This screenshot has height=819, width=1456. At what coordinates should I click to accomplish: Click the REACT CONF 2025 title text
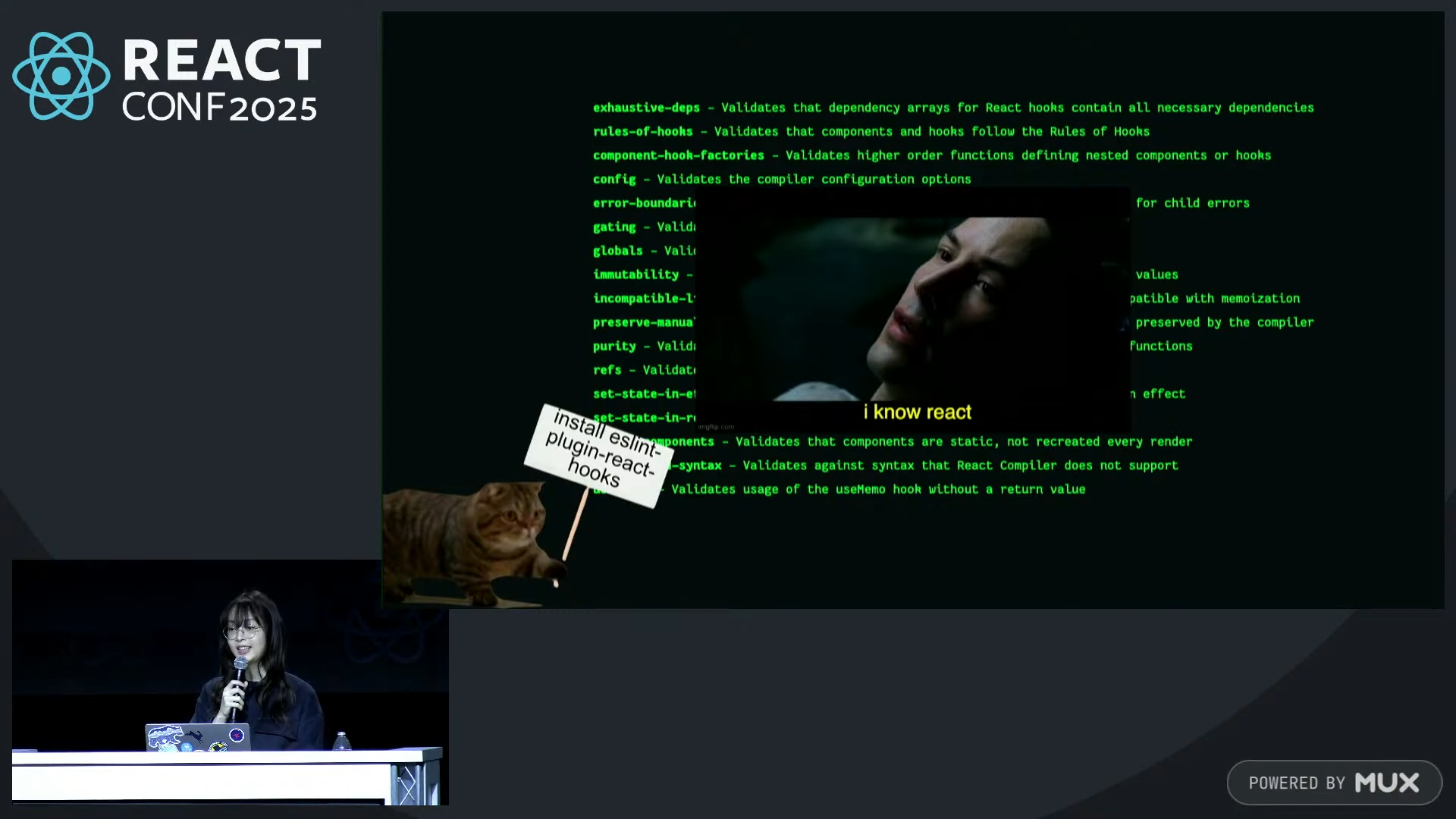(221, 79)
